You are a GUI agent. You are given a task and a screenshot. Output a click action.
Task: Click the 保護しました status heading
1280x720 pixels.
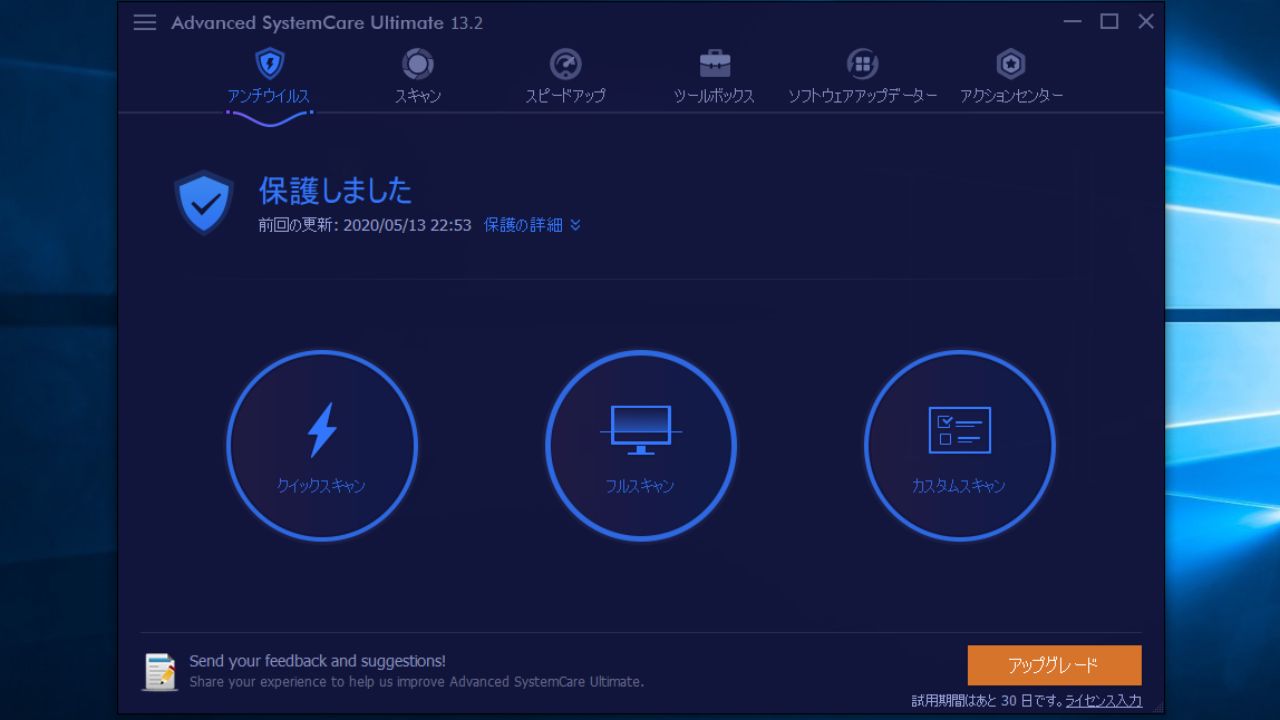pos(335,190)
